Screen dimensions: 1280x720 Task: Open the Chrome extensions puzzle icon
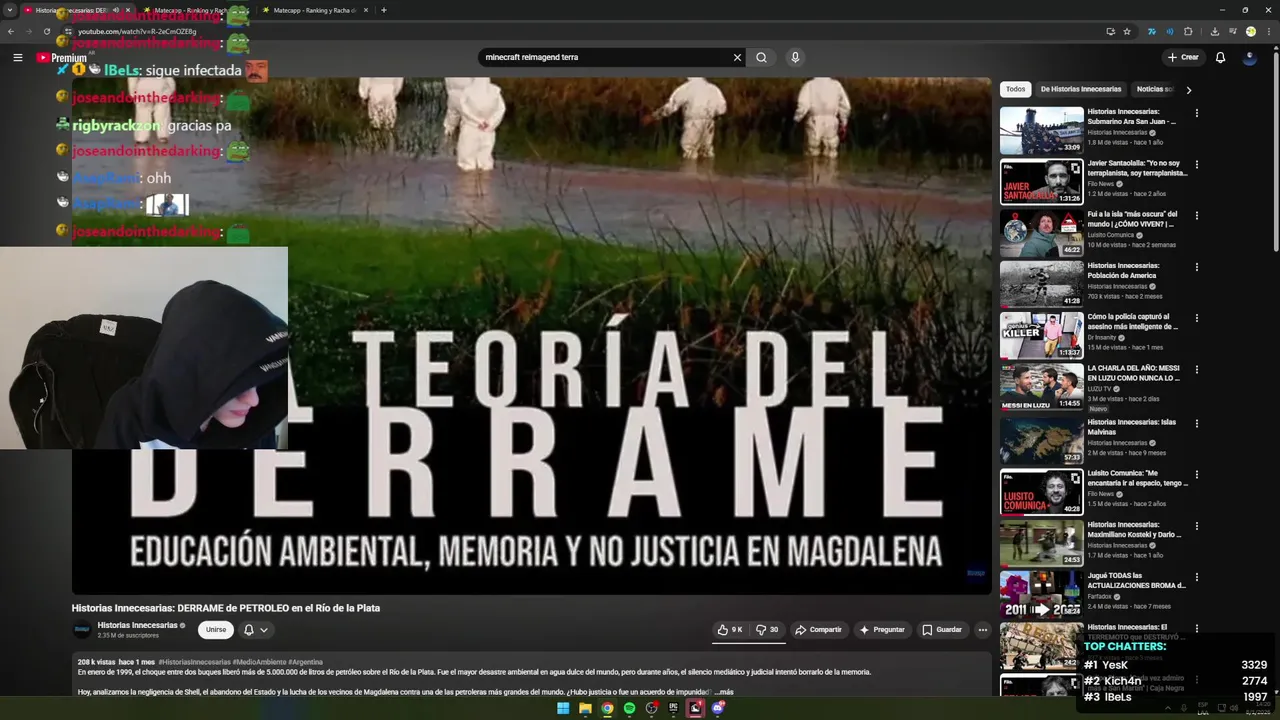[x=1188, y=31]
